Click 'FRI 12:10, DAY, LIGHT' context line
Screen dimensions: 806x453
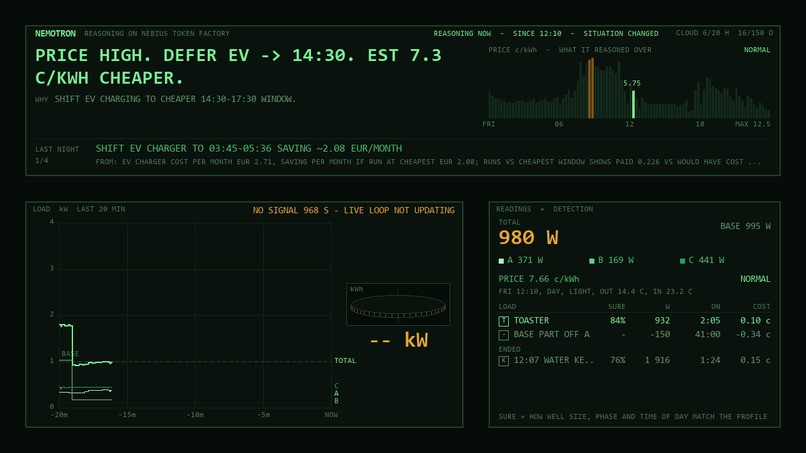(595, 291)
